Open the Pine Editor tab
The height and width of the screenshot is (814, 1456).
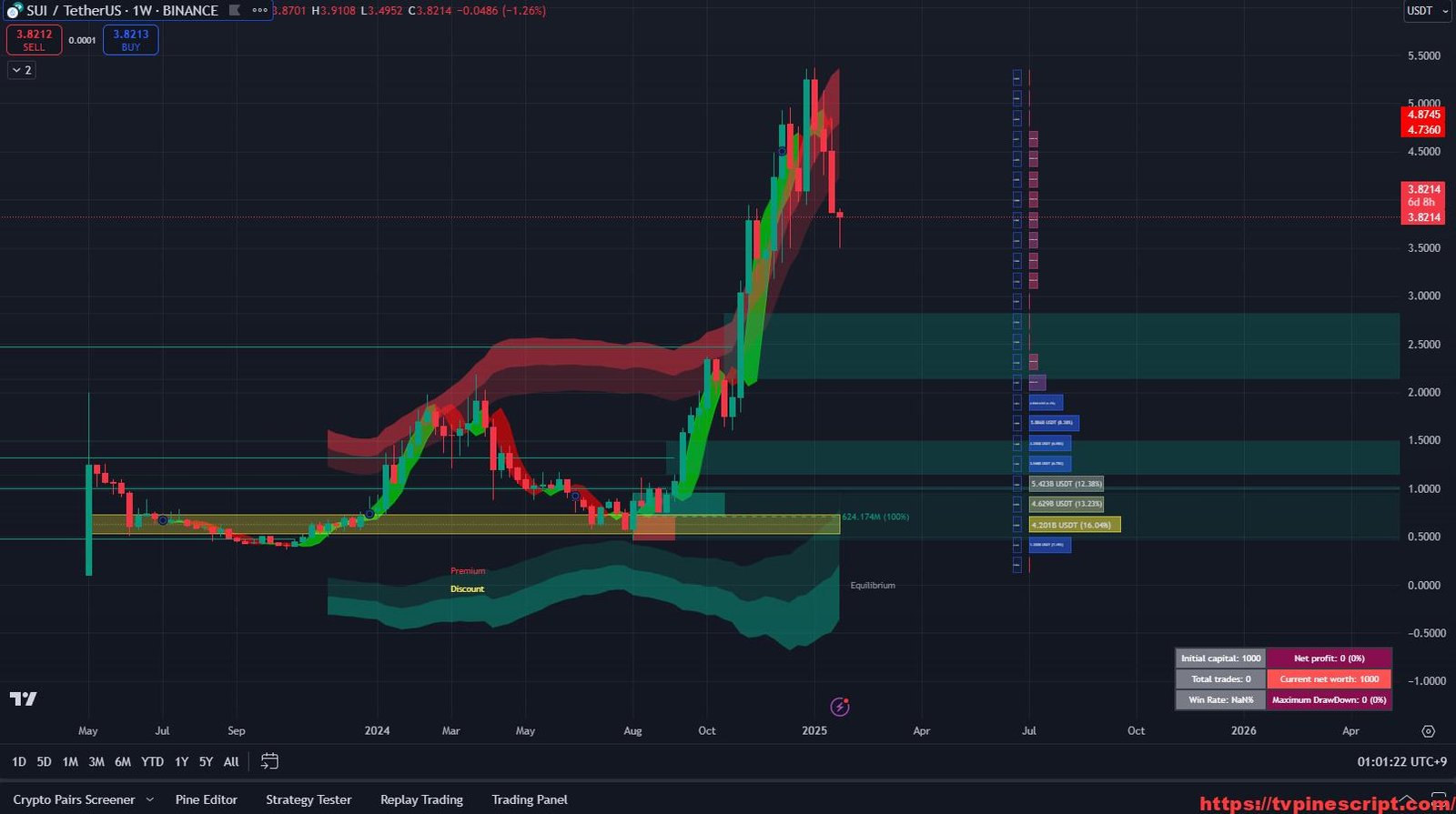[x=206, y=800]
